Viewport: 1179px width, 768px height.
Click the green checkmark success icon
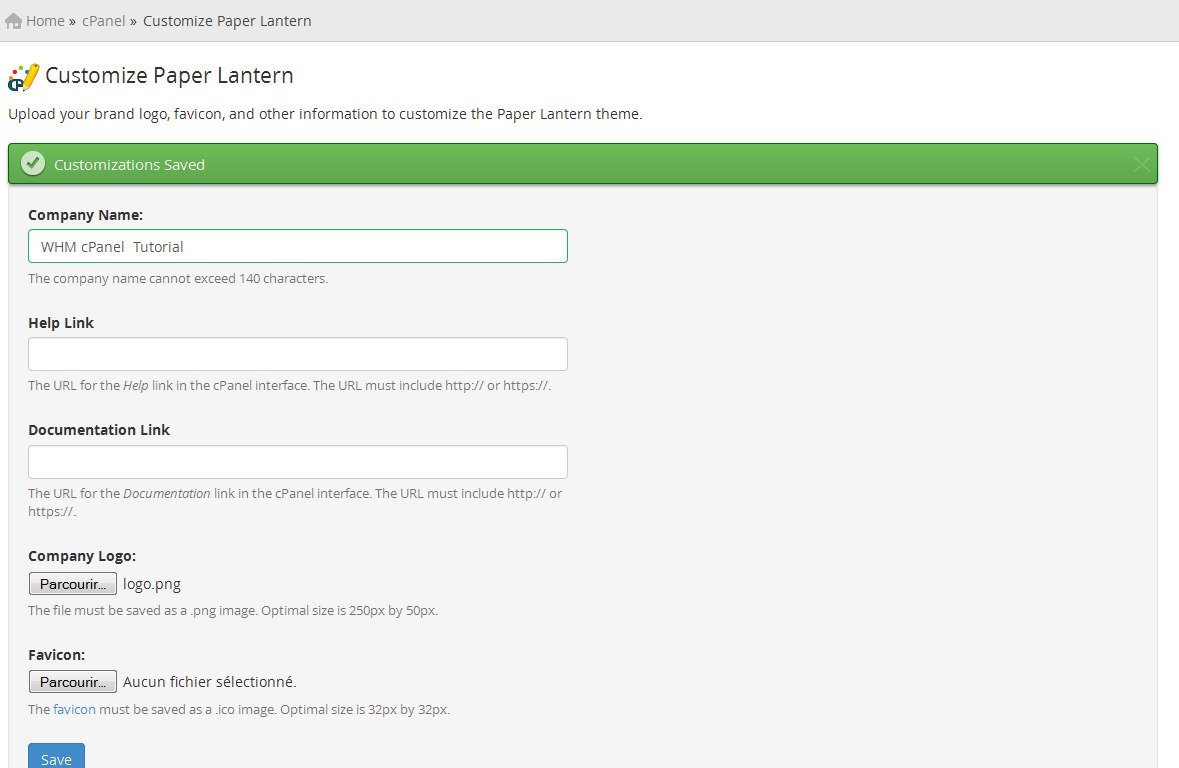tap(32, 163)
